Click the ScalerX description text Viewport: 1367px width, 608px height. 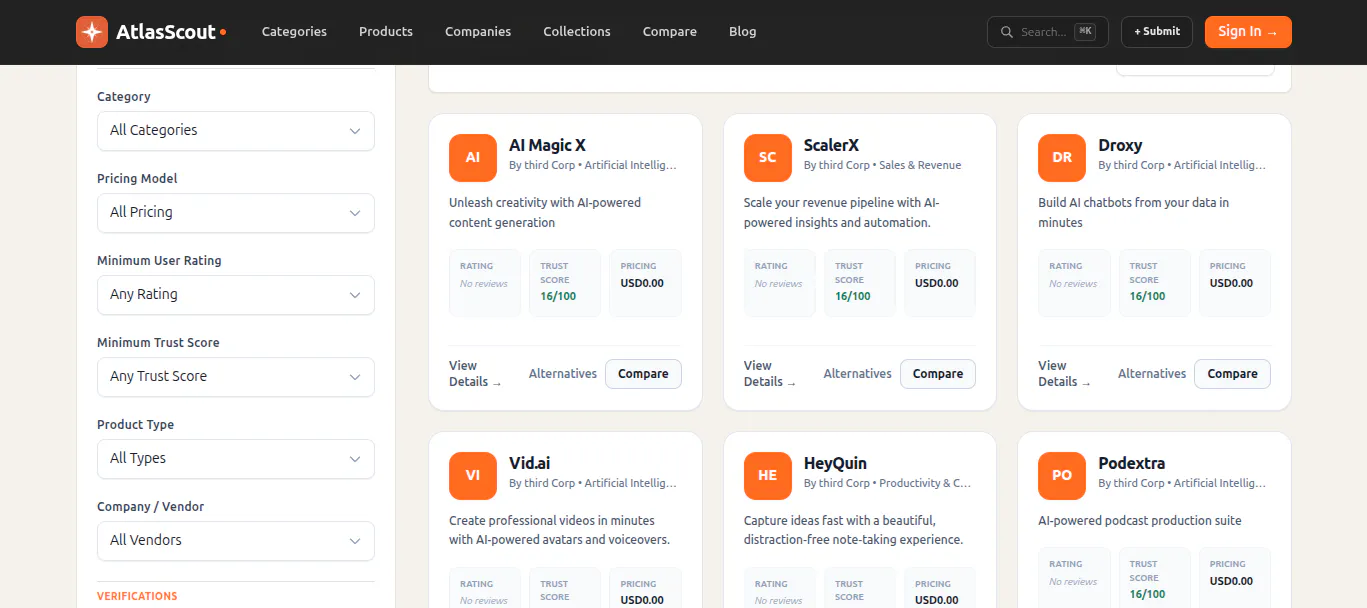click(x=842, y=213)
